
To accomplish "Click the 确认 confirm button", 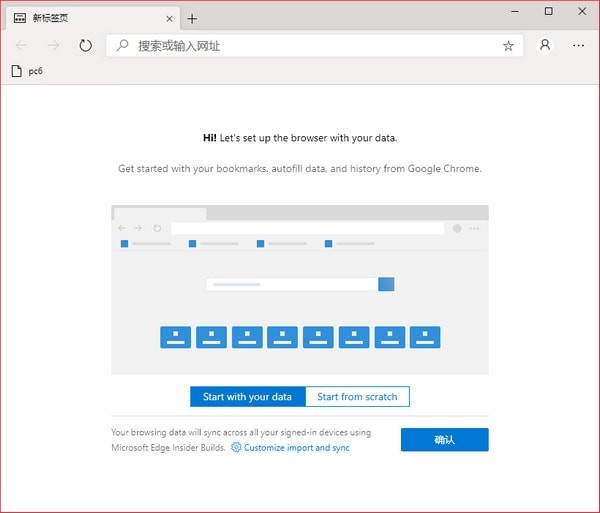I will click(445, 440).
